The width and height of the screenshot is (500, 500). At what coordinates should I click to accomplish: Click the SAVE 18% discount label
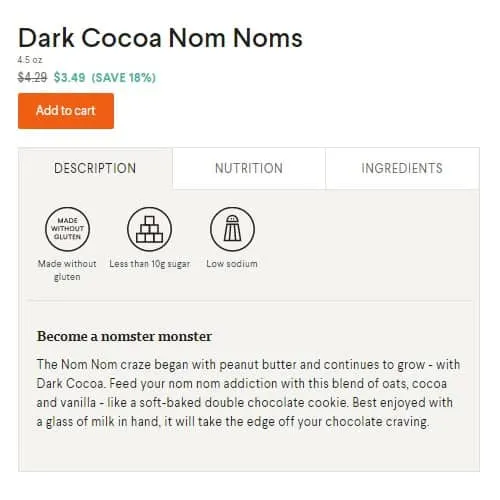pos(124,77)
